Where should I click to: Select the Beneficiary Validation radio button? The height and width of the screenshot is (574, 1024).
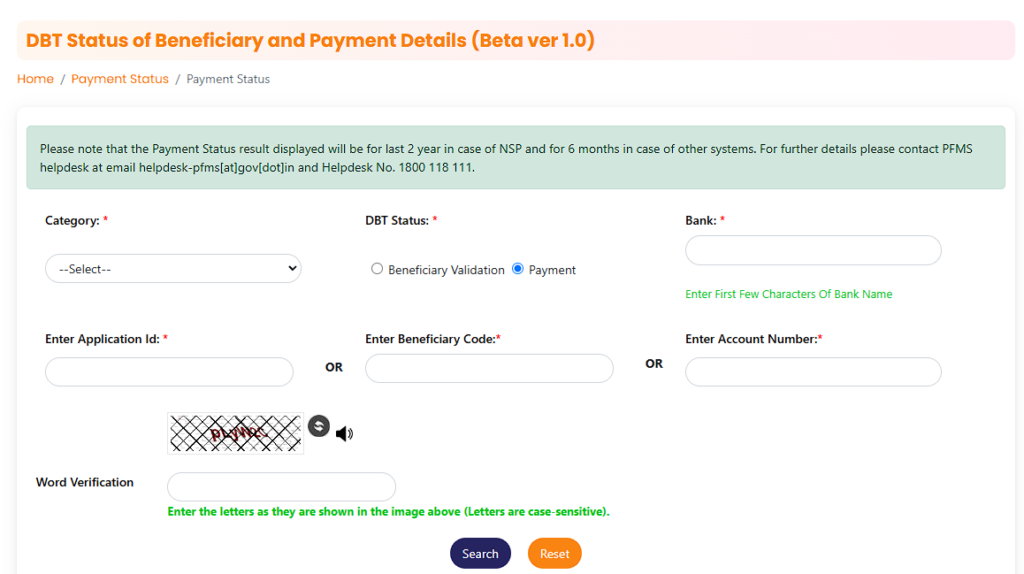pyautogui.click(x=377, y=269)
